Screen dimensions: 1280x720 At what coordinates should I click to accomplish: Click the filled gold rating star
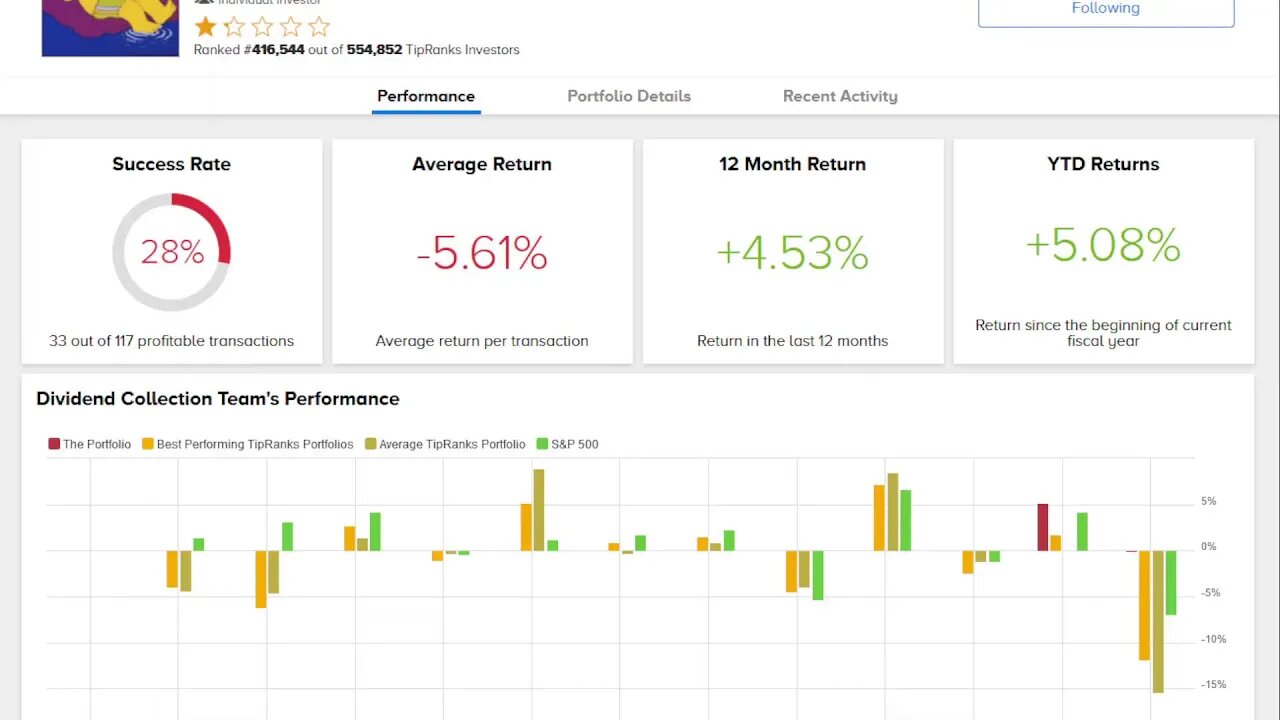point(205,26)
